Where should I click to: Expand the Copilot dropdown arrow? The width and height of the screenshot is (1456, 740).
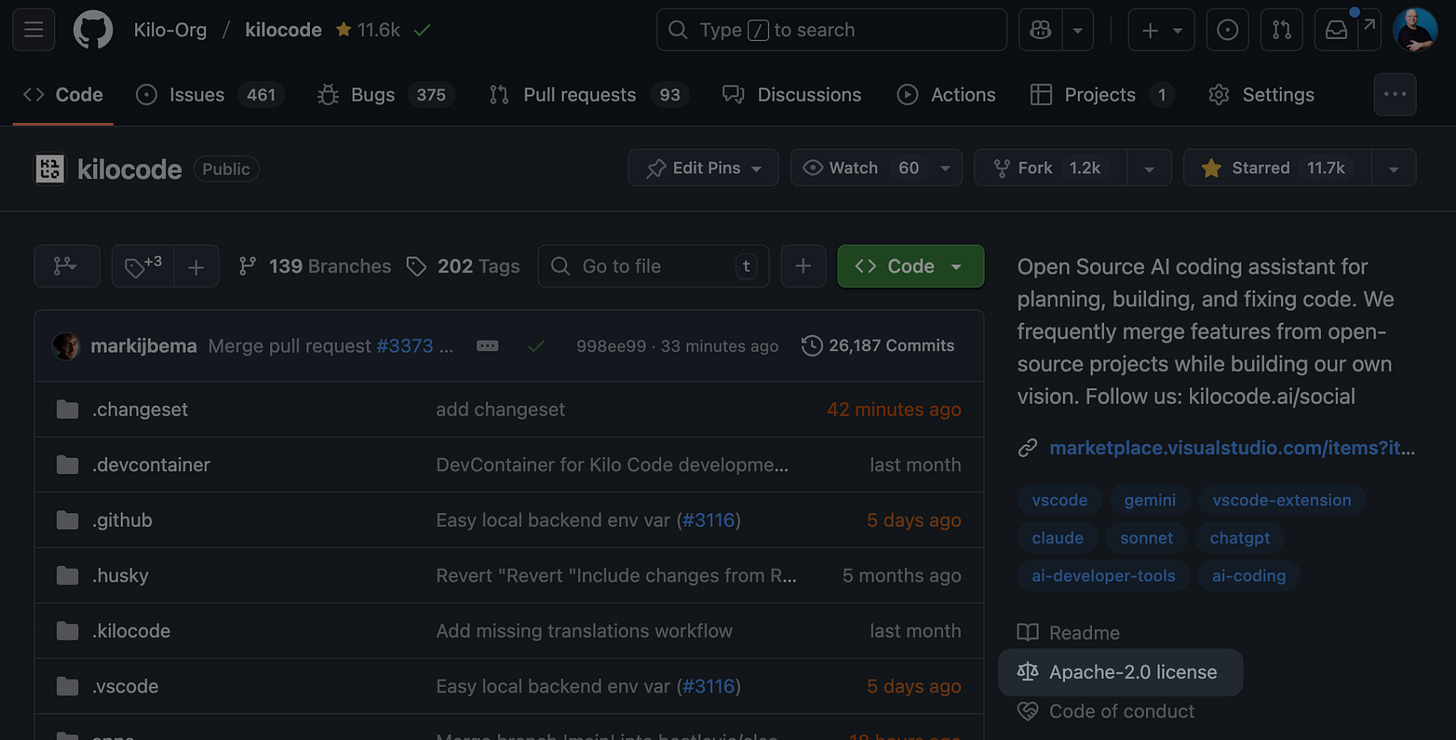pyautogui.click(x=1077, y=30)
